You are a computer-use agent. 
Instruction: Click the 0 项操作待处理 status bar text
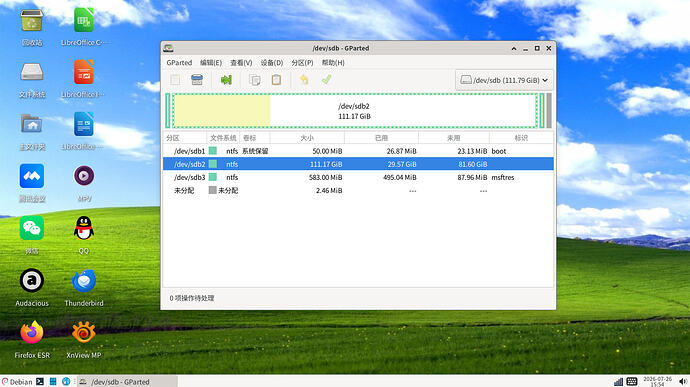coord(192,298)
